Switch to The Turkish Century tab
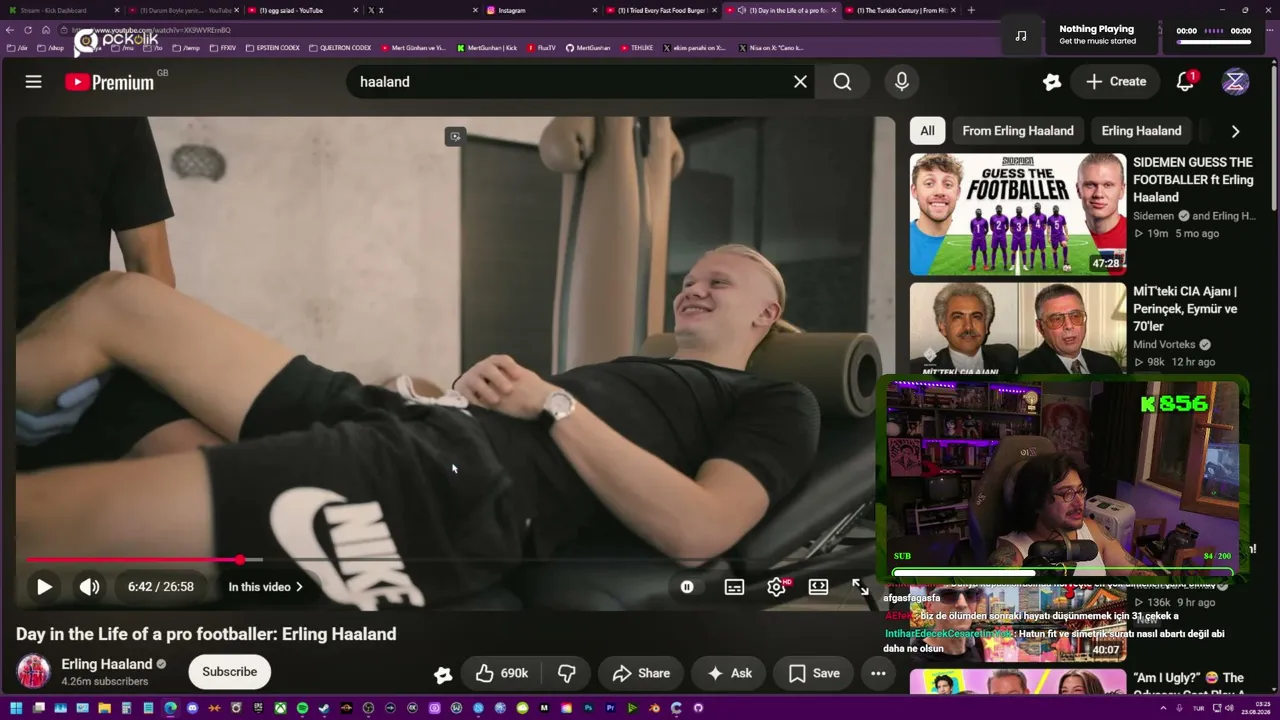The height and width of the screenshot is (720, 1280). (x=901, y=10)
